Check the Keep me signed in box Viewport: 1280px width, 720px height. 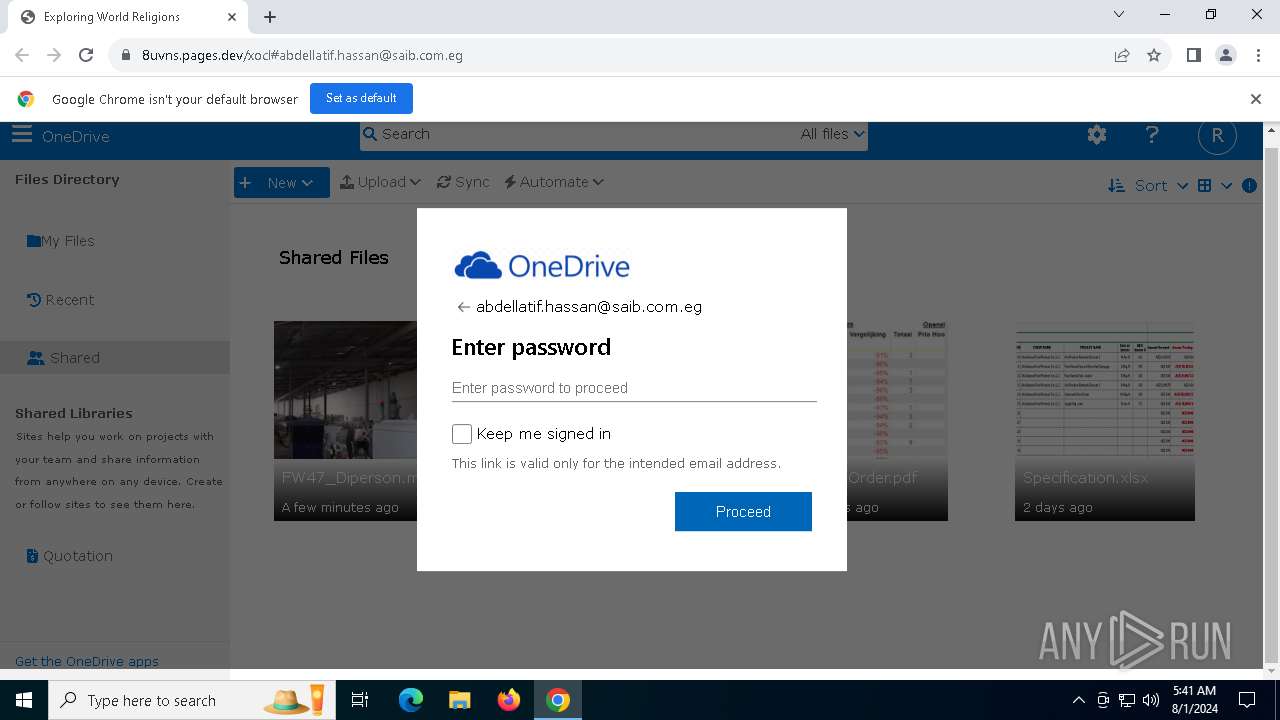[462, 434]
